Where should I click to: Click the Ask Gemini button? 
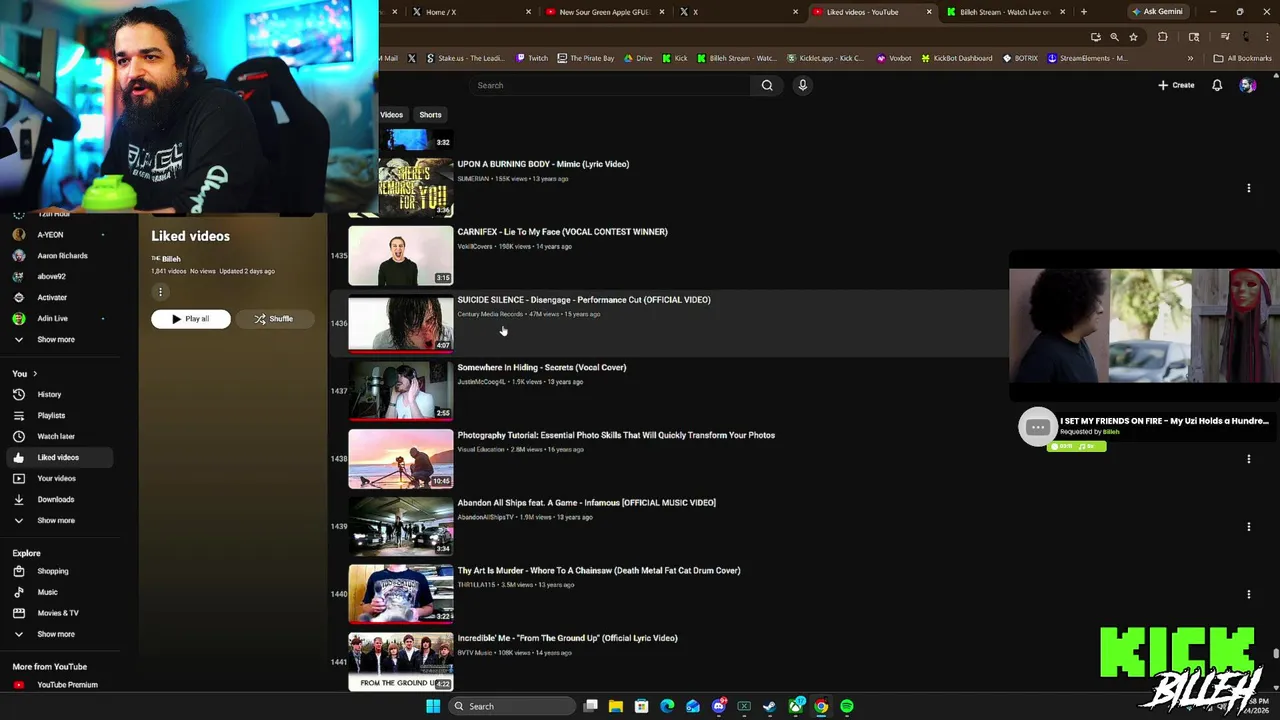pyautogui.click(x=1157, y=12)
